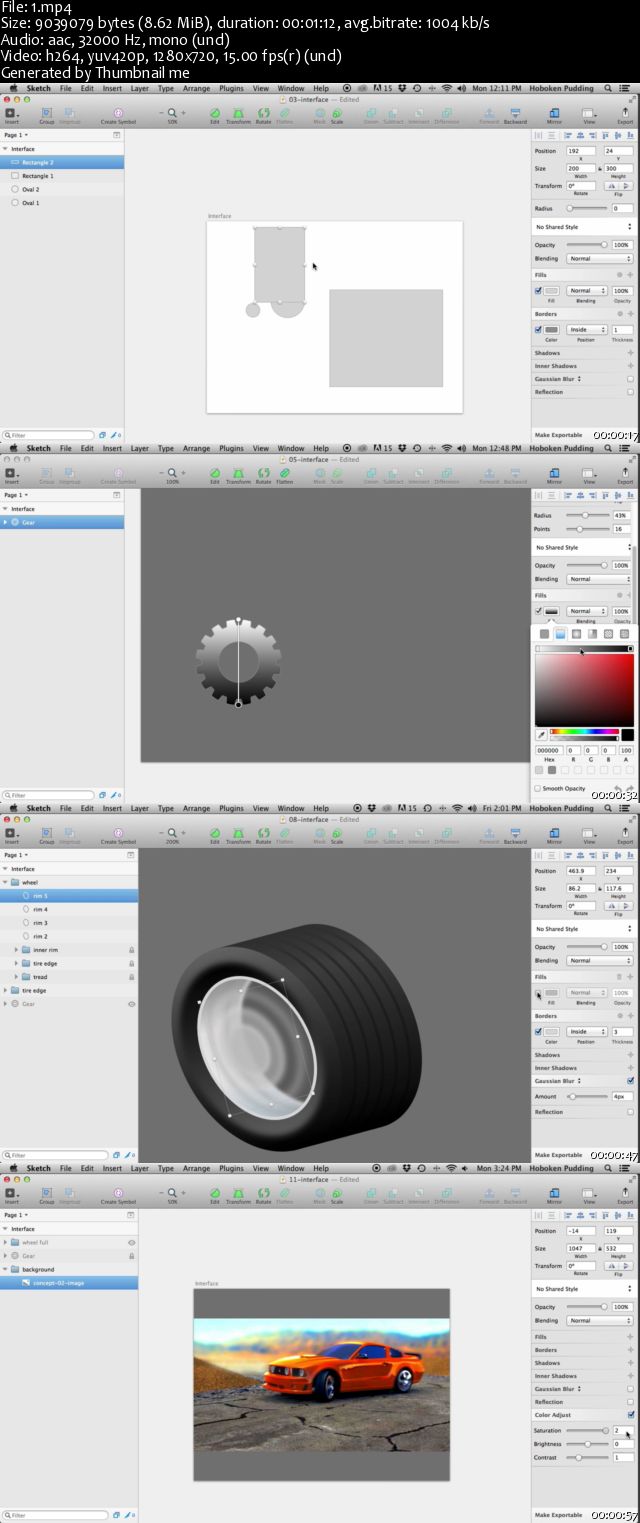
Task: Enable Reflection in 03-interface inspector
Action: coord(630,392)
